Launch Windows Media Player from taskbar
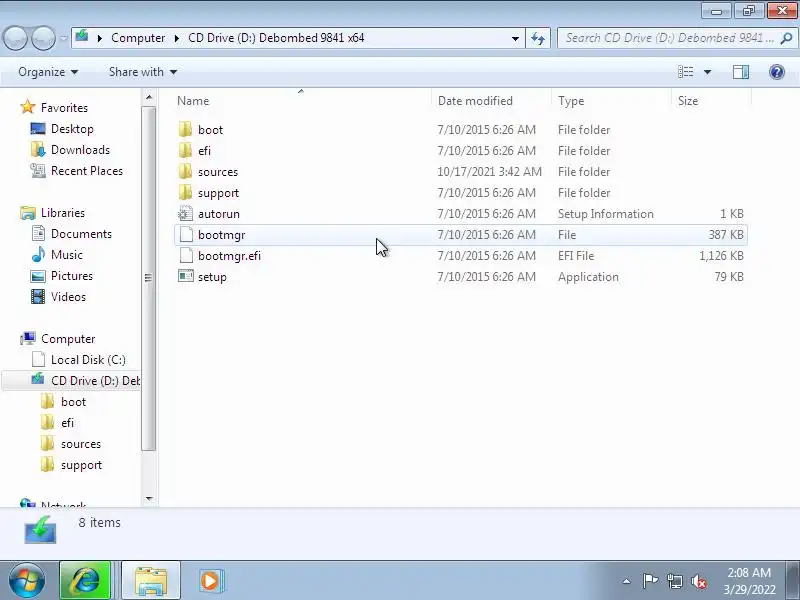This screenshot has width=800, height=600. click(x=210, y=581)
